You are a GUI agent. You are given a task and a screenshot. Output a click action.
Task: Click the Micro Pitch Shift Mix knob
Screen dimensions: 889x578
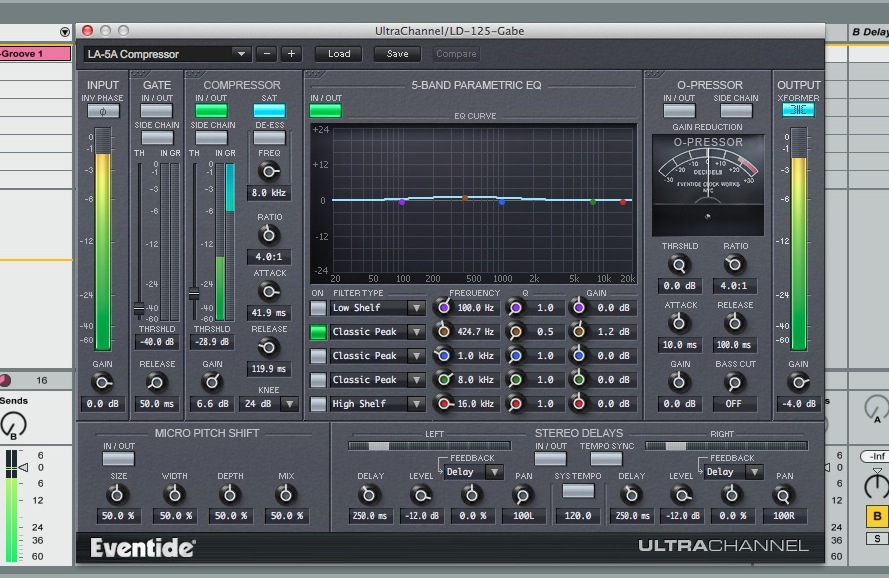tap(286, 495)
